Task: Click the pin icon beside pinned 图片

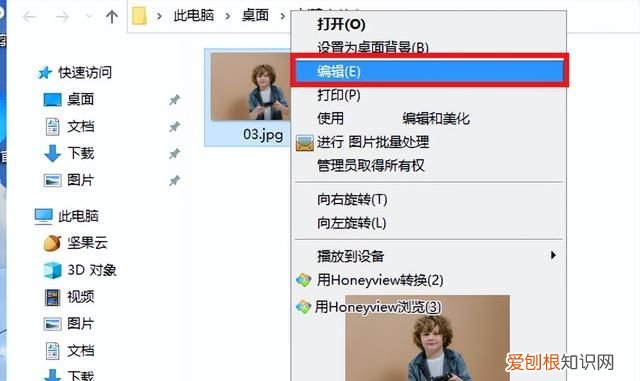Action: point(174,180)
